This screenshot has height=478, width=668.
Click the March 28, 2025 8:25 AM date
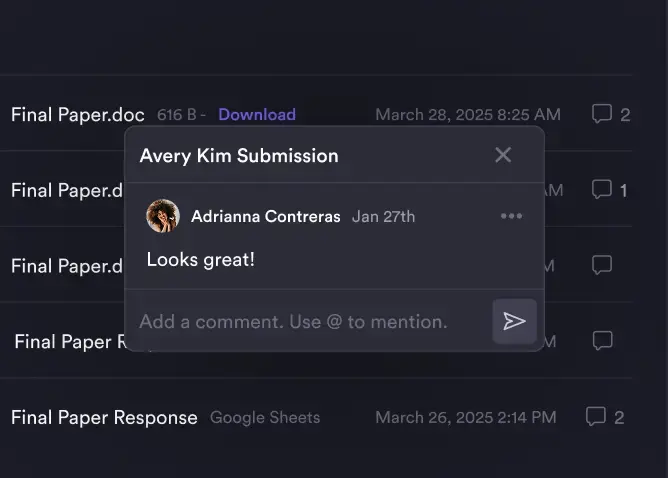[467, 114]
